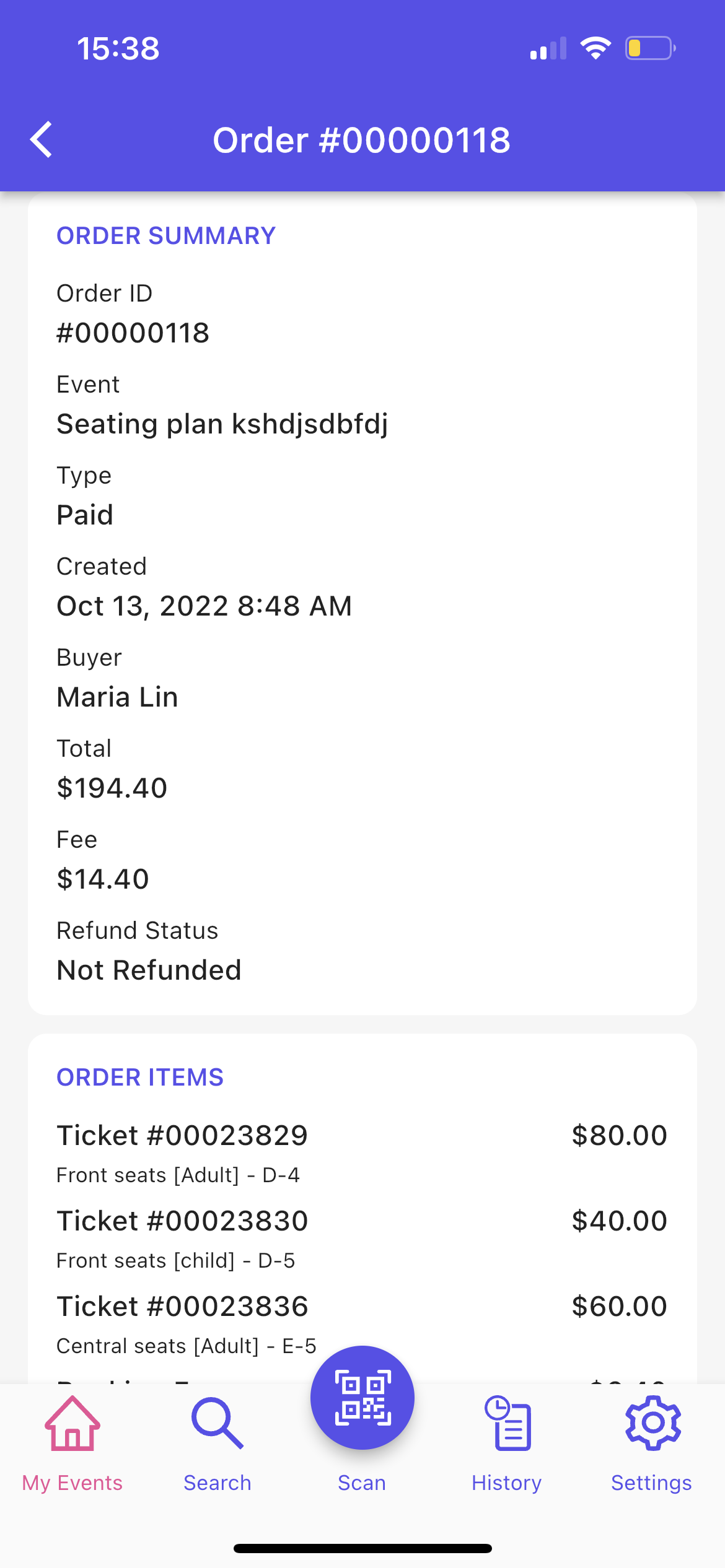Tap the Not Refunded status text
This screenshot has width=725, height=1568.
(x=149, y=970)
